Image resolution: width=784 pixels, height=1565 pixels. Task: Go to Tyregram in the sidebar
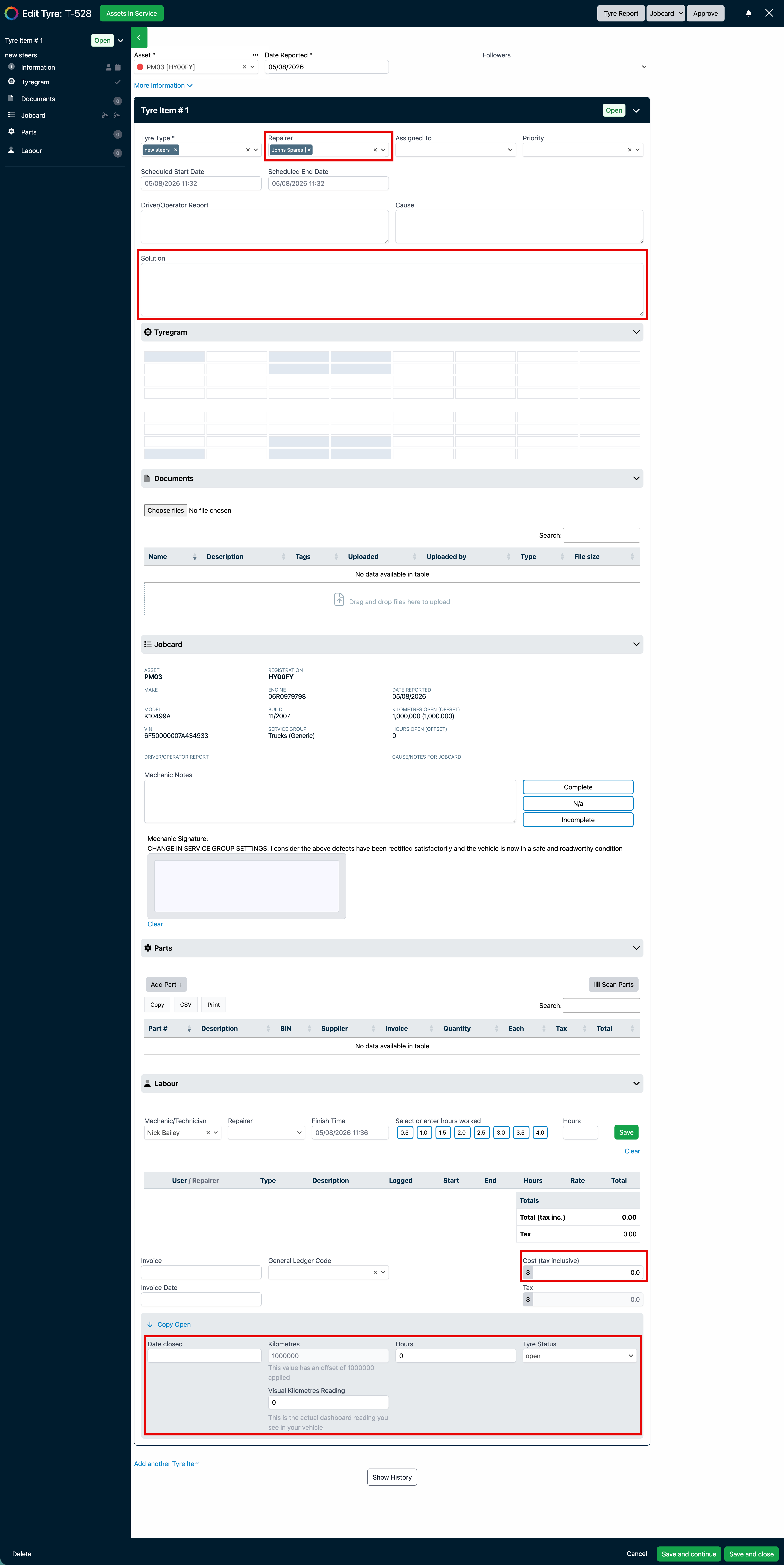[x=35, y=82]
